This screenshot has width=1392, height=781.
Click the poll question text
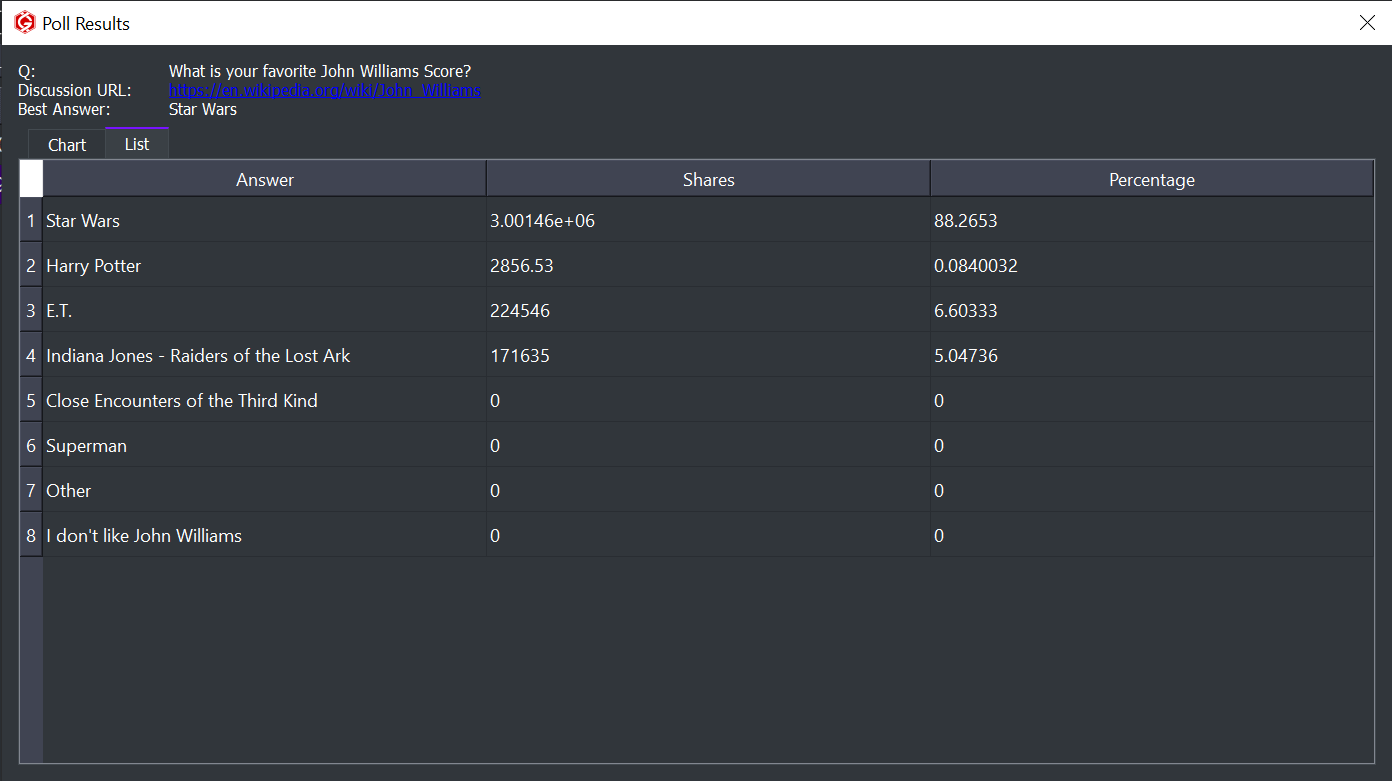[x=320, y=71]
